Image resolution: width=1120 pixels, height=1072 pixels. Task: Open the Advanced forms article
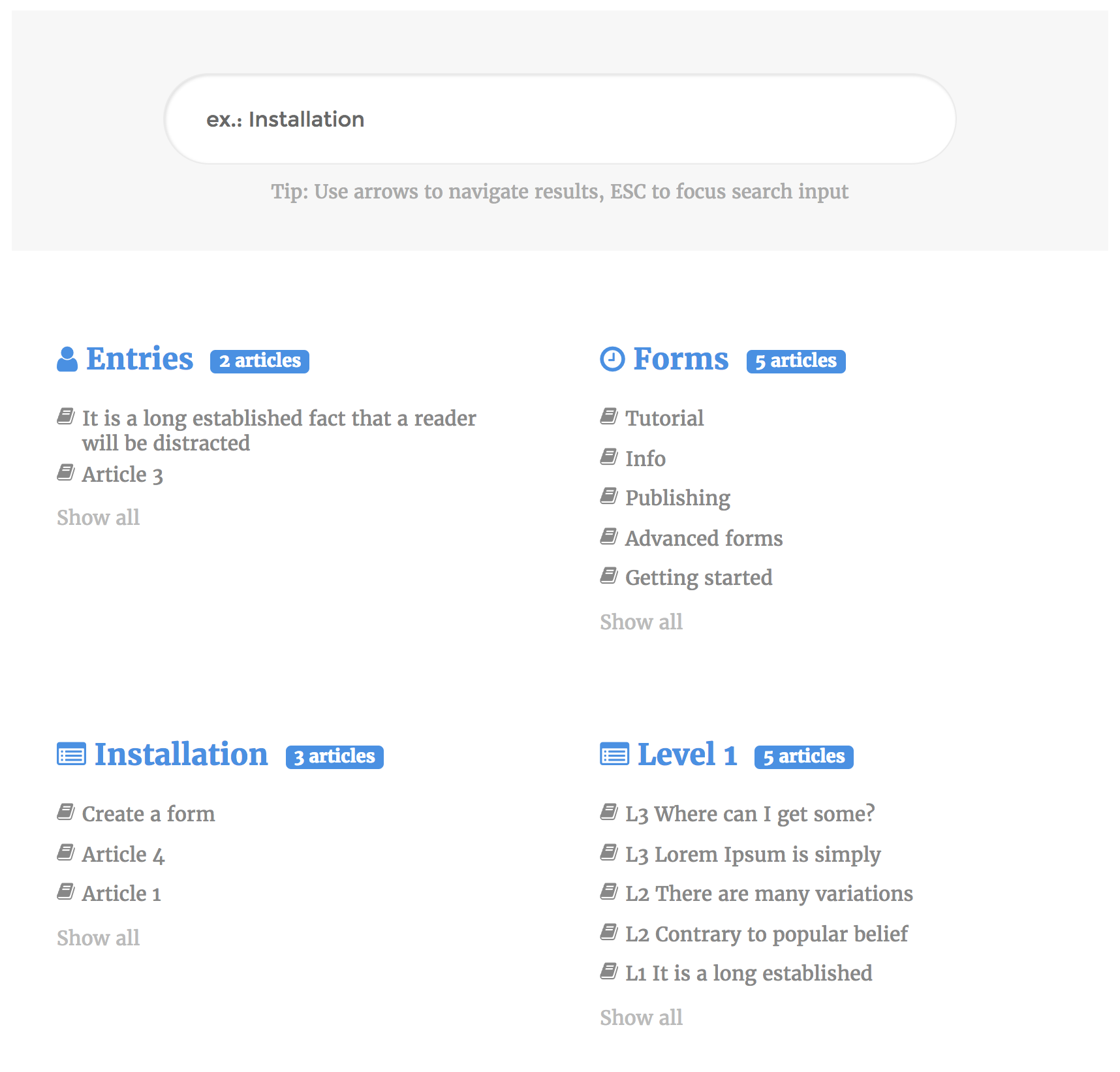(x=704, y=539)
